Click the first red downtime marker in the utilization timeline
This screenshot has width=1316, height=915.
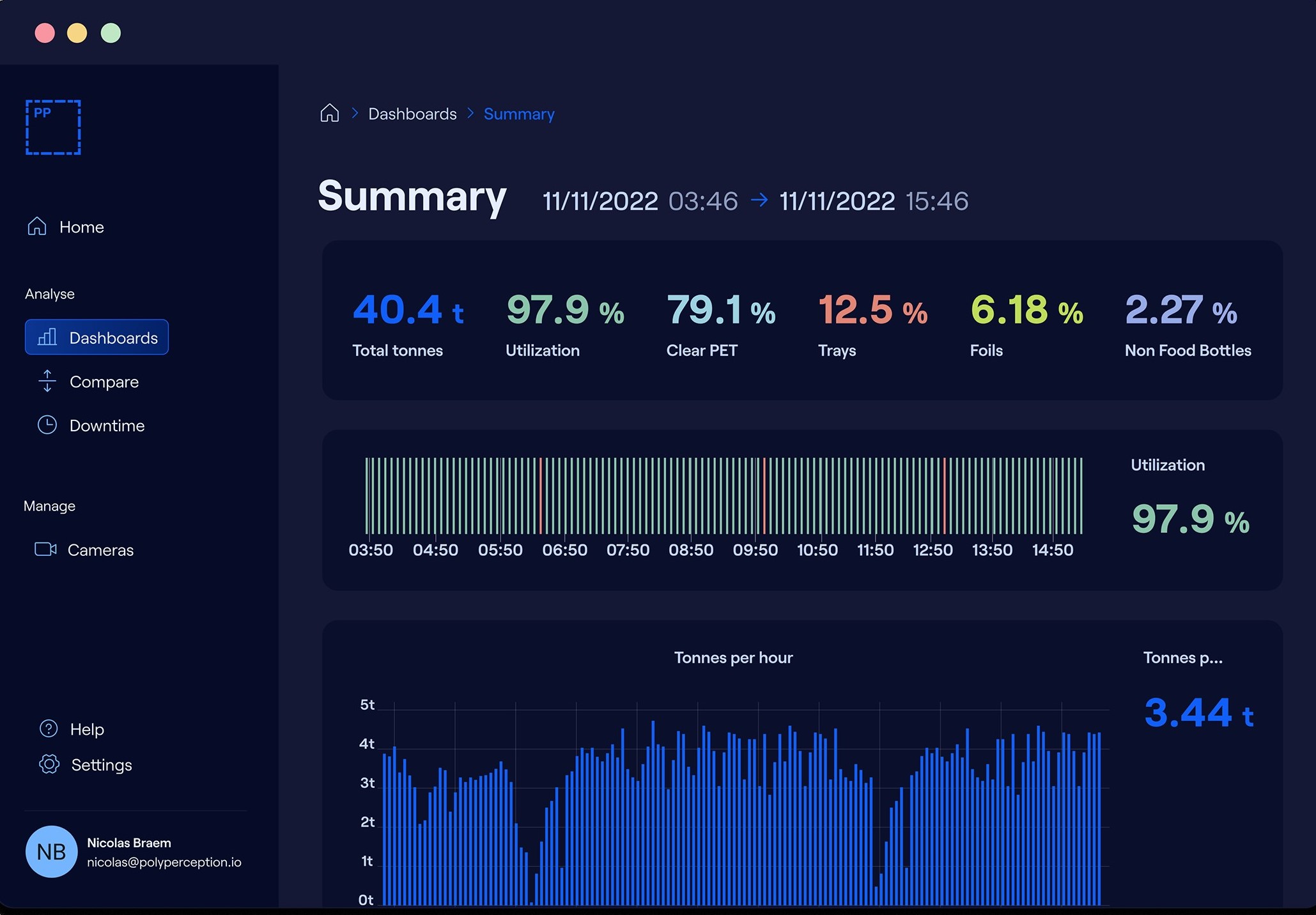541,495
